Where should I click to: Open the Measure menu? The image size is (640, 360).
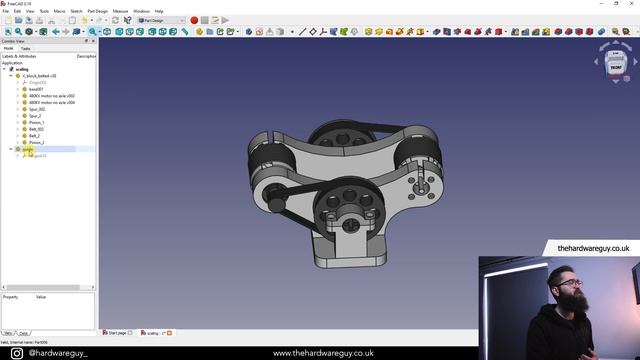tap(120, 11)
